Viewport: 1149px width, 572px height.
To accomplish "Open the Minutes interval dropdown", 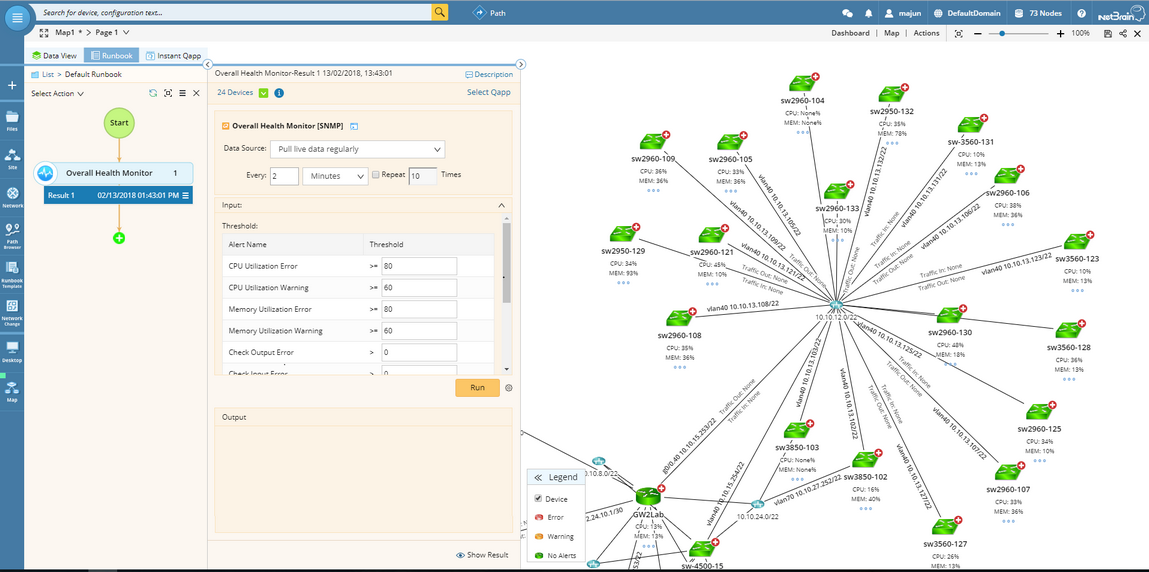I will (x=335, y=176).
